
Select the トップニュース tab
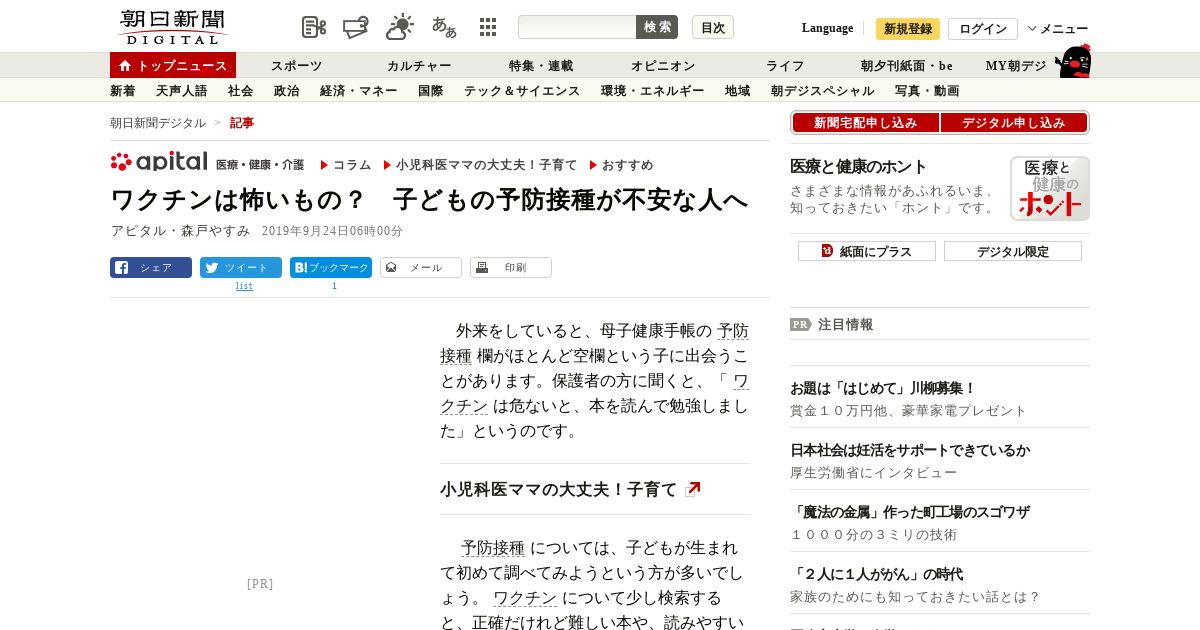pyautogui.click(x=173, y=65)
